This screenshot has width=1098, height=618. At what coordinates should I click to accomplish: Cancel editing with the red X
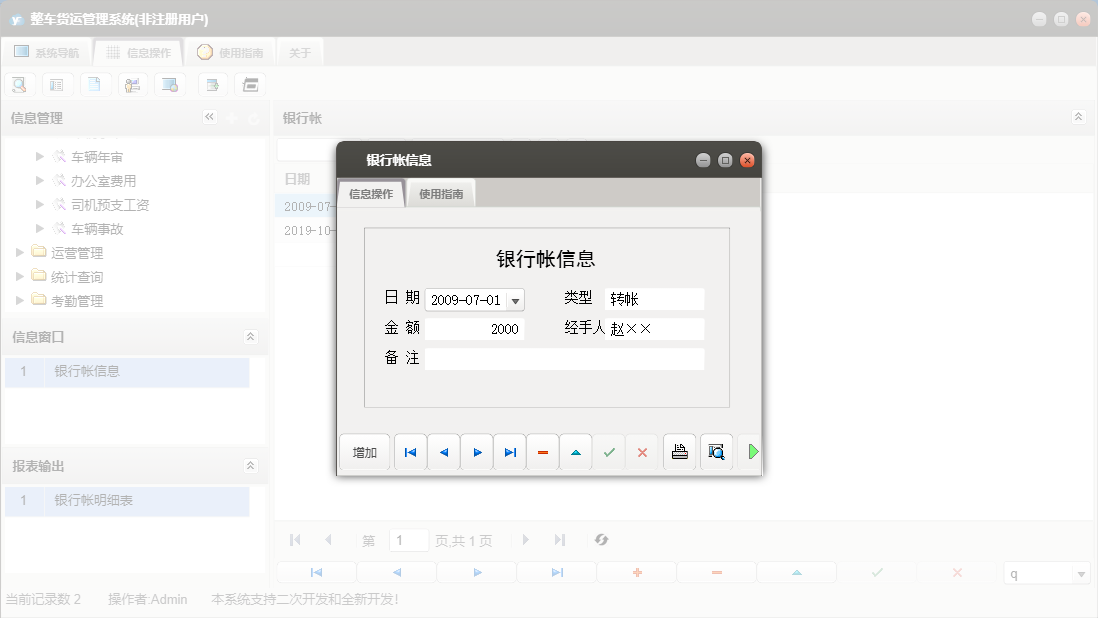pos(642,452)
